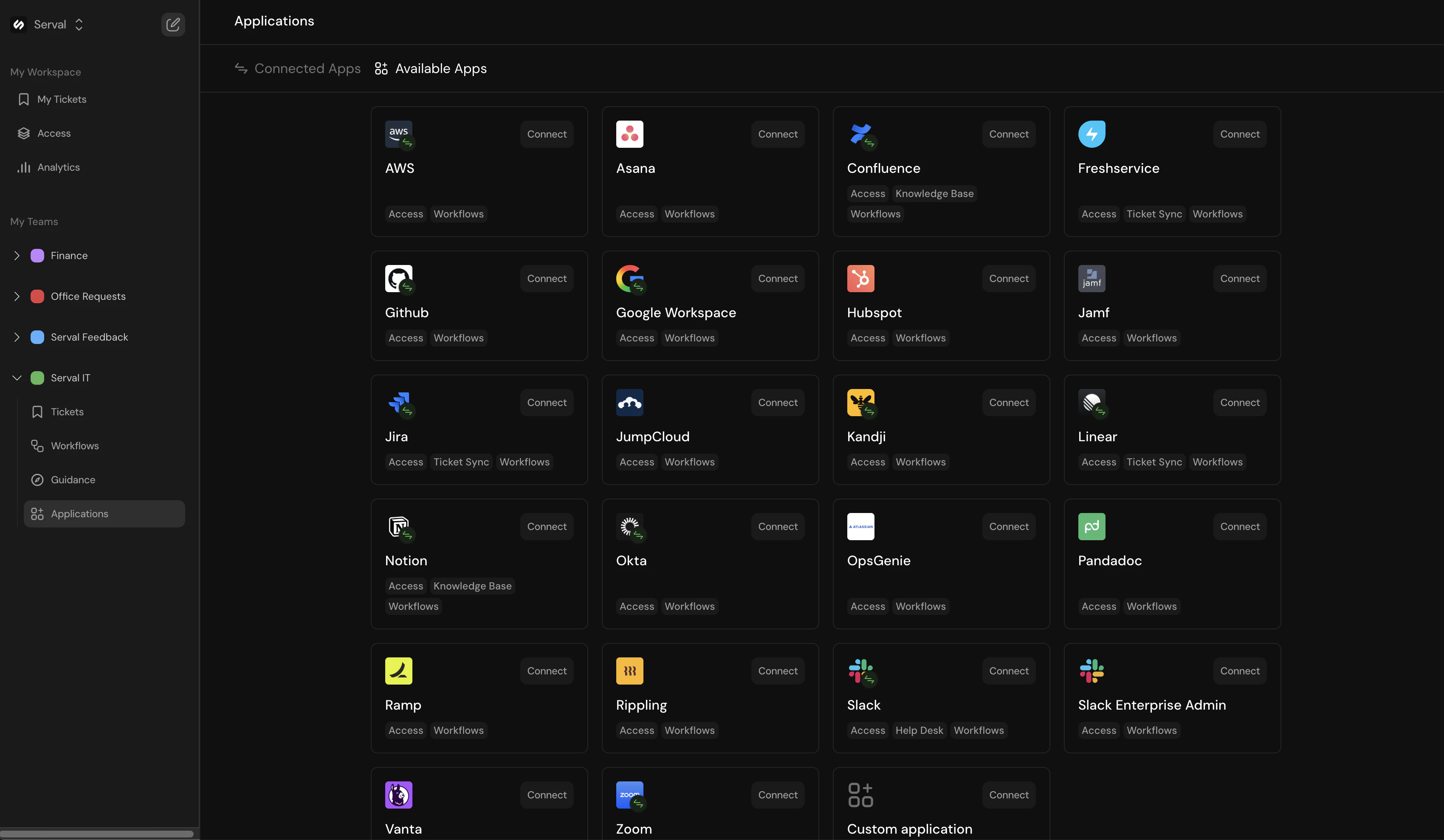Open the compose pencil icon top left
Viewport: 1444px width, 840px height.
click(173, 25)
